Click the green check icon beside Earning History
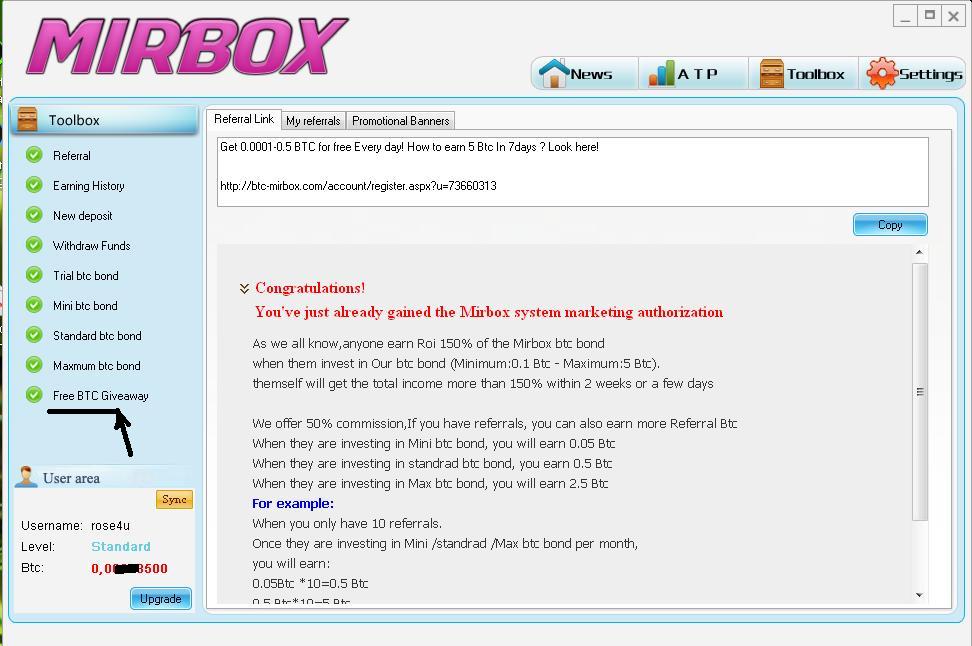The image size is (972, 646). 34,185
